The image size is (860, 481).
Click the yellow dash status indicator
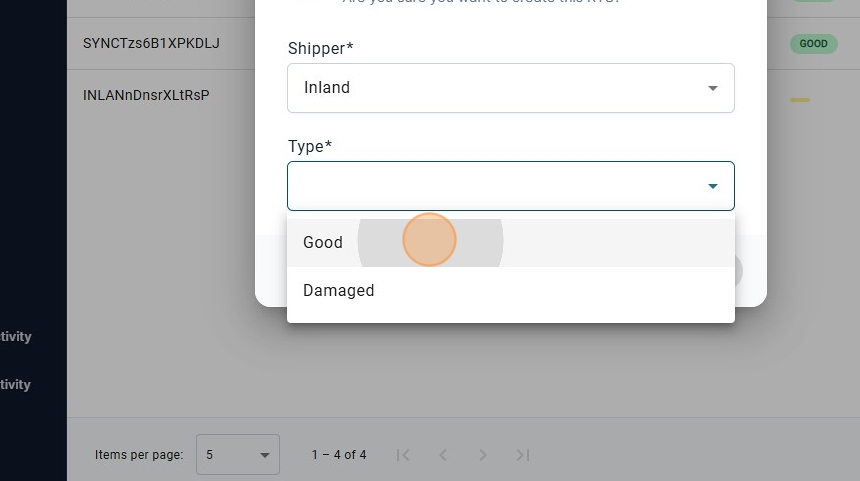click(799, 100)
